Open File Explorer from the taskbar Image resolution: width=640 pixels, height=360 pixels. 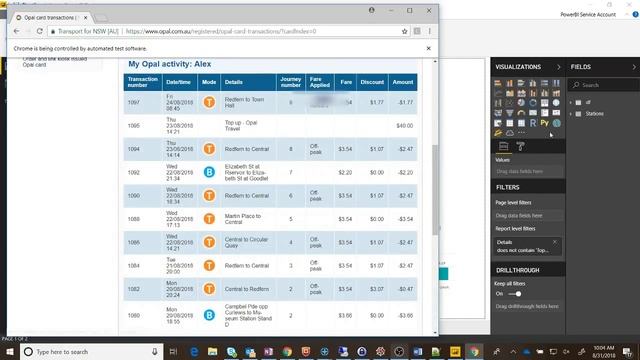tap(213, 351)
